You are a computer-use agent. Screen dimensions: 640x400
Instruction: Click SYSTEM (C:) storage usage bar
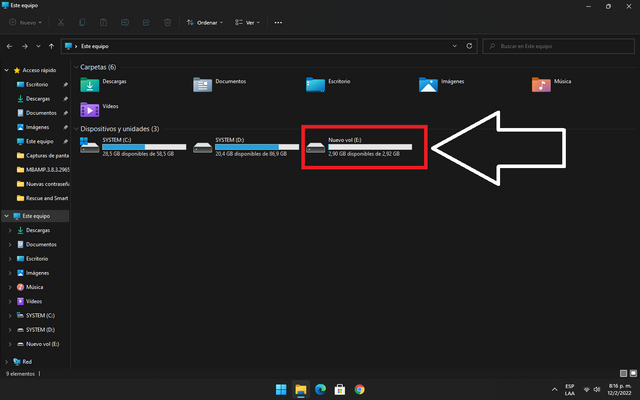coord(144,147)
